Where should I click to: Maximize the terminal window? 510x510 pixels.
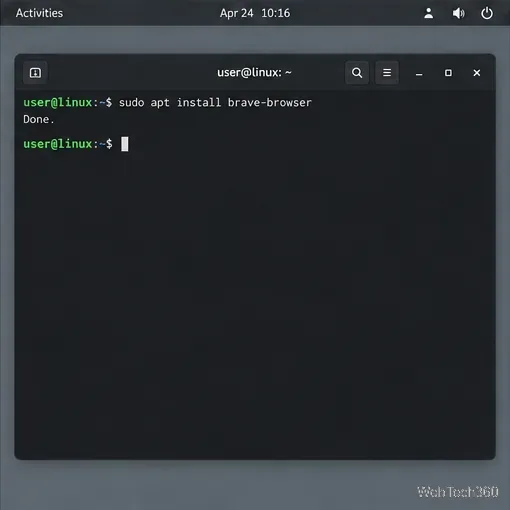click(448, 73)
